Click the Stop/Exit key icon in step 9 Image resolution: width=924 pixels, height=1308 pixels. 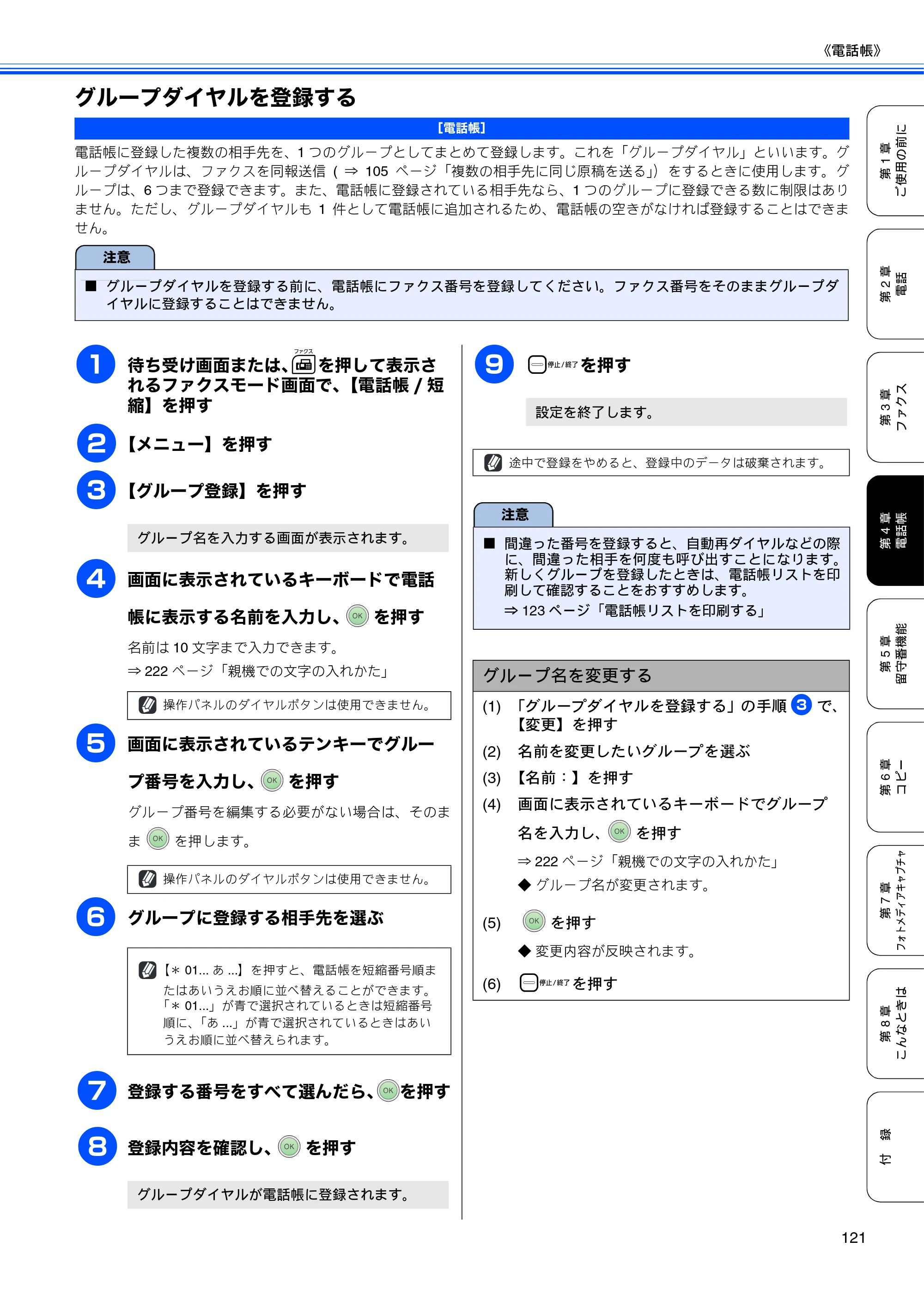coord(537,365)
